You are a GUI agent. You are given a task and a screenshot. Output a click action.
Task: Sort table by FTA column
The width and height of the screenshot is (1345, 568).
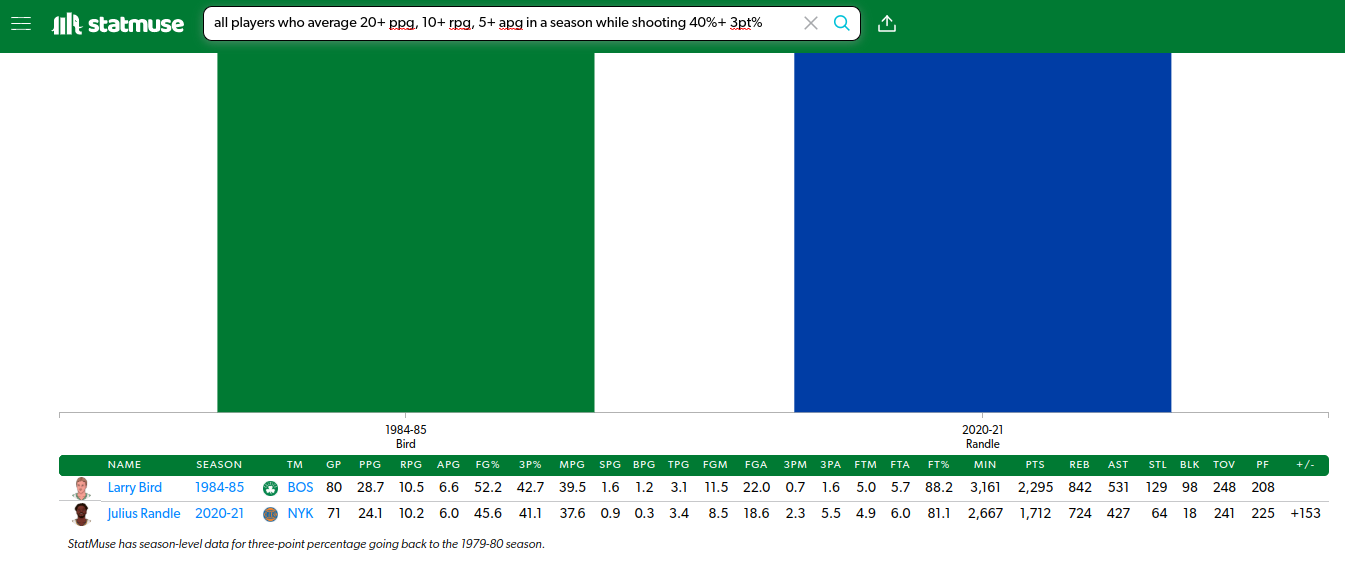click(900, 465)
